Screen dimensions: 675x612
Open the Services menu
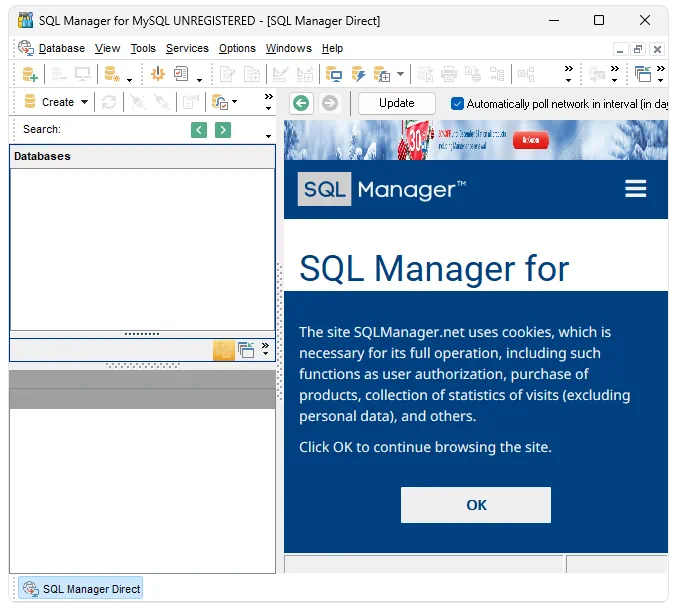tap(187, 48)
